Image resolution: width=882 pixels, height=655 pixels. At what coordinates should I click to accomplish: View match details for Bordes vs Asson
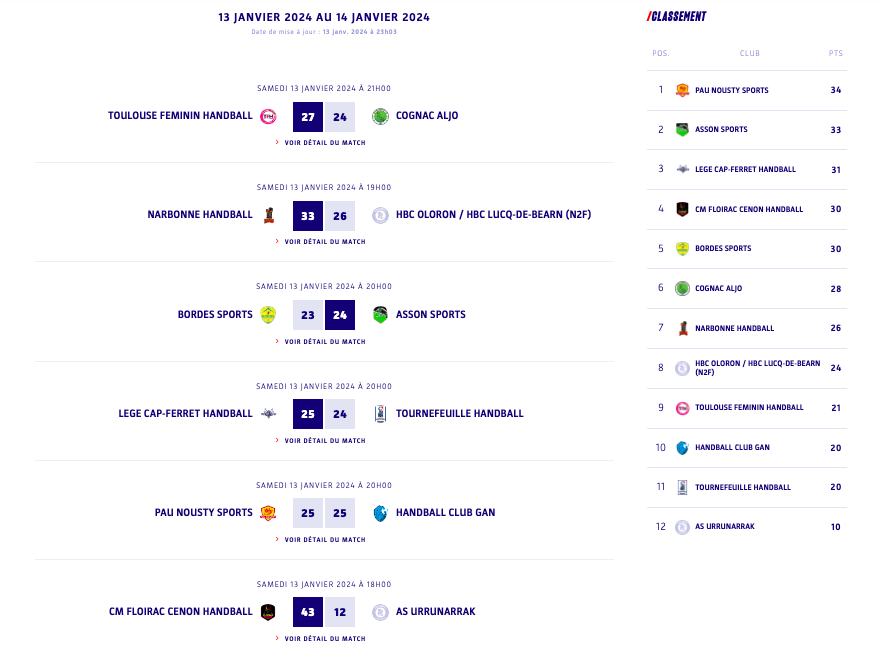(324, 342)
